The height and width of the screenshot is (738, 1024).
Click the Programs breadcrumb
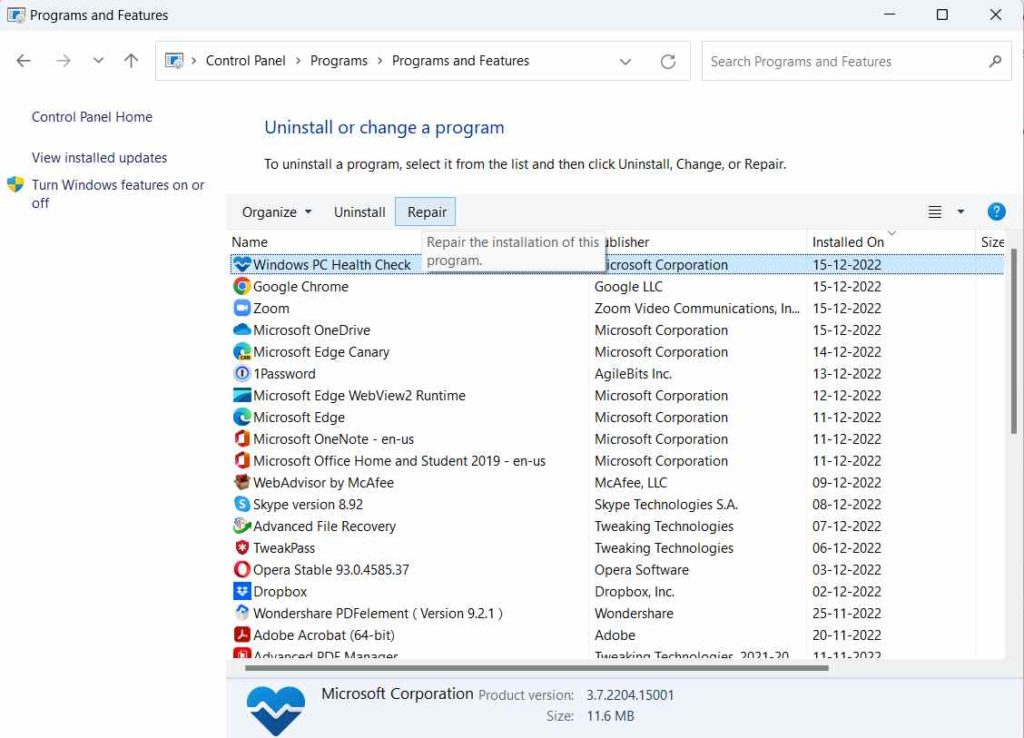pyautogui.click(x=339, y=61)
